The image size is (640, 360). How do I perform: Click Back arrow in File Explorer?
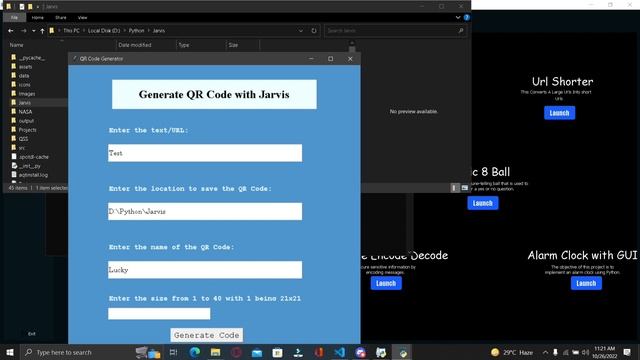[x=11, y=31]
